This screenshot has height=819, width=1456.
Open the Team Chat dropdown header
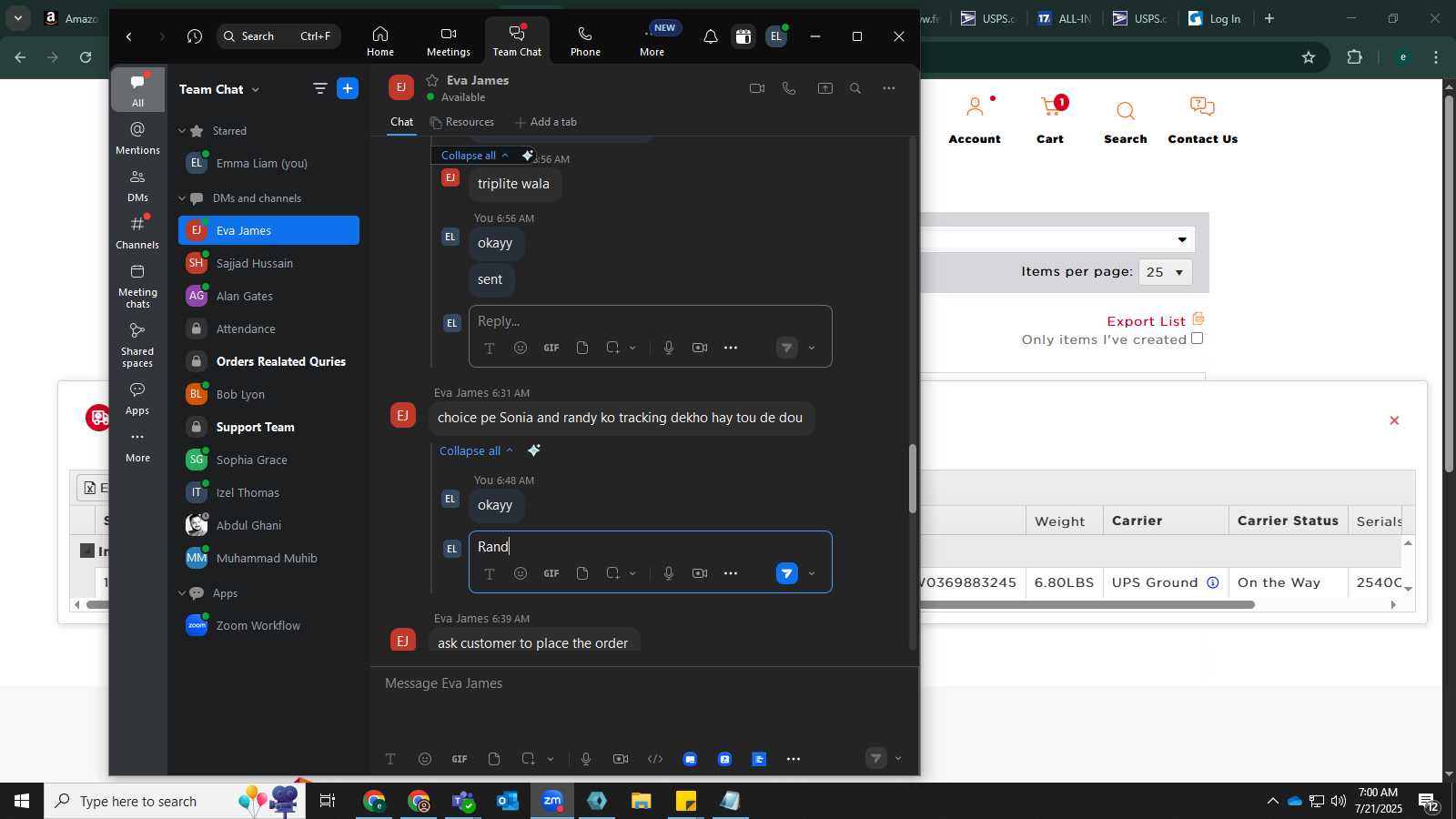pos(219,89)
